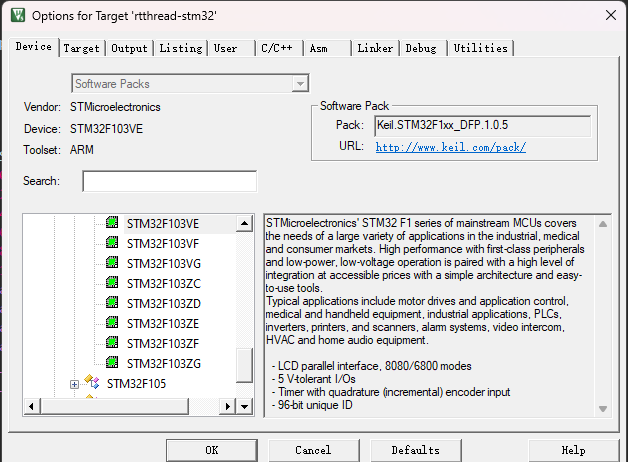
Task: Click the device list horizontal scrollbar thumb
Action: point(114,407)
